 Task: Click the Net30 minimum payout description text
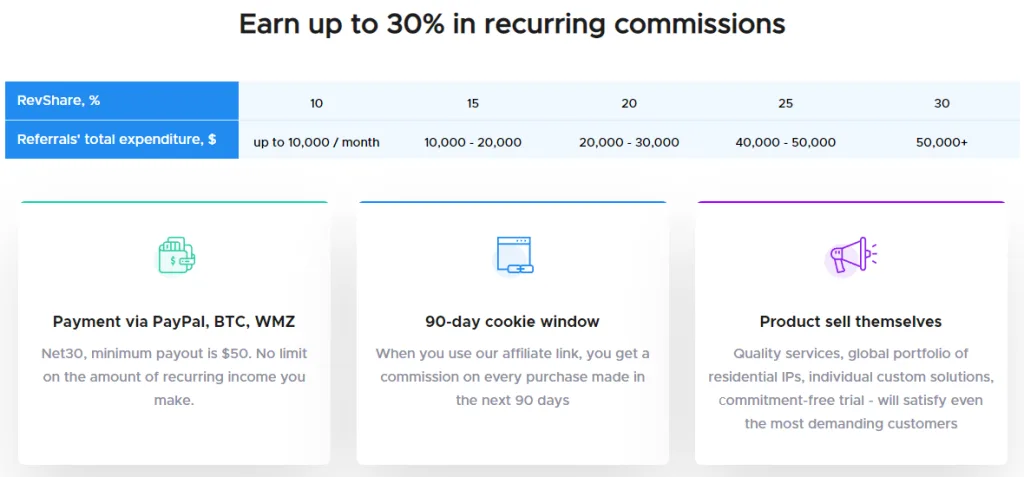[174, 377]
